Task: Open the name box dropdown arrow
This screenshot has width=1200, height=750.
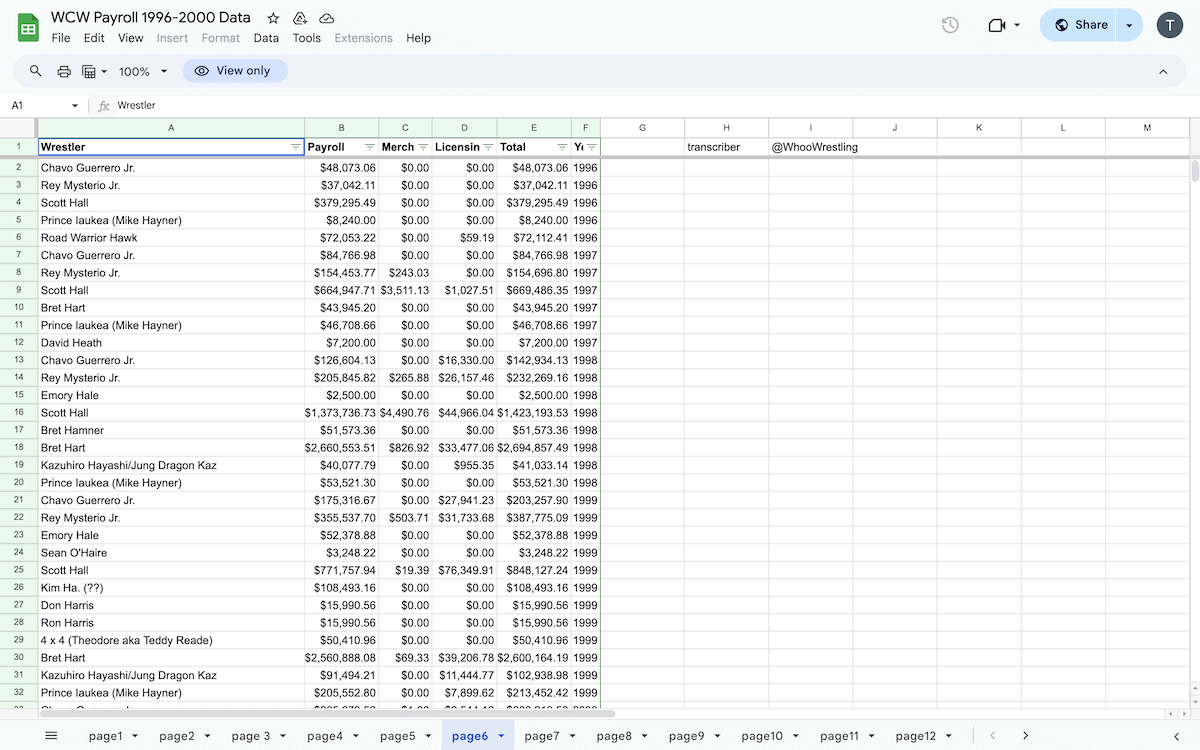Action: (75, 105)
